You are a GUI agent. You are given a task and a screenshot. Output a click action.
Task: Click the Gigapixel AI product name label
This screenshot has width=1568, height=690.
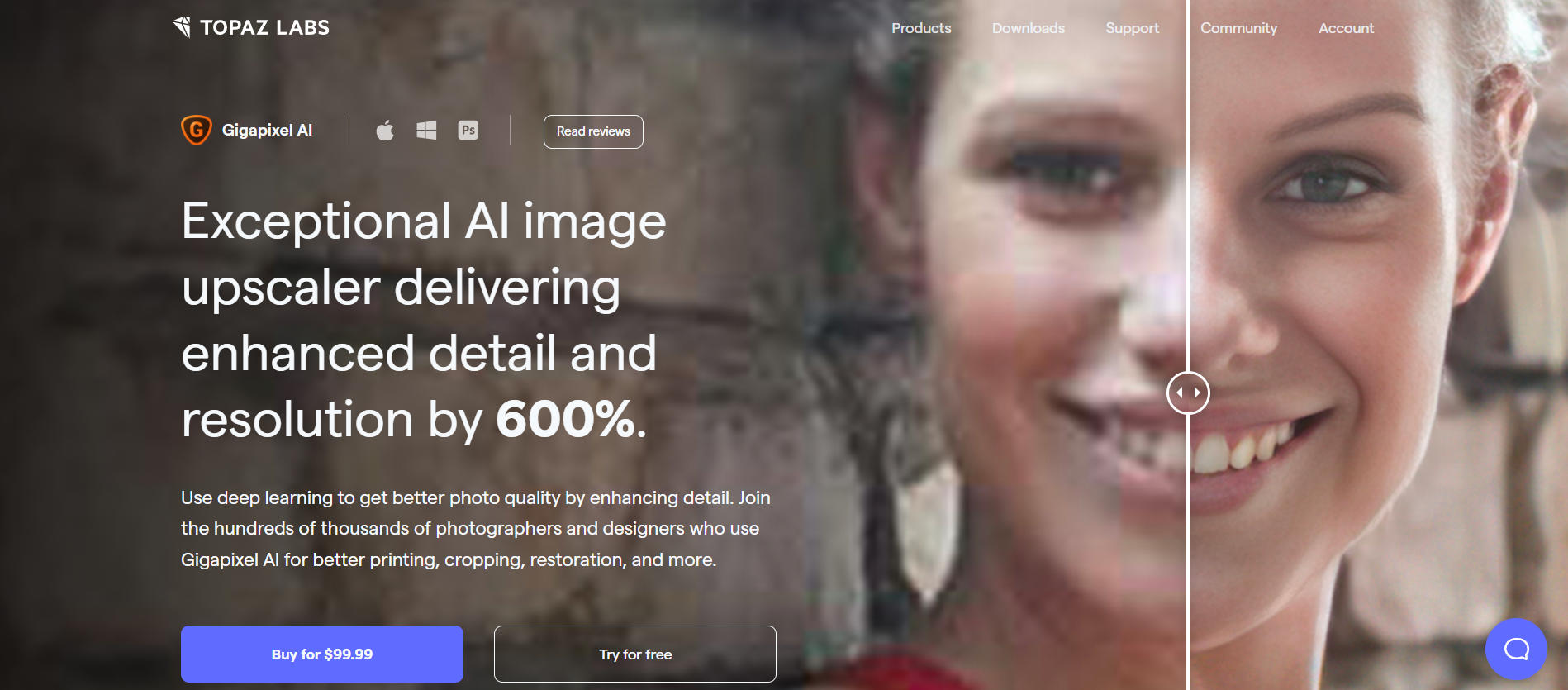[x=267, y=130]
